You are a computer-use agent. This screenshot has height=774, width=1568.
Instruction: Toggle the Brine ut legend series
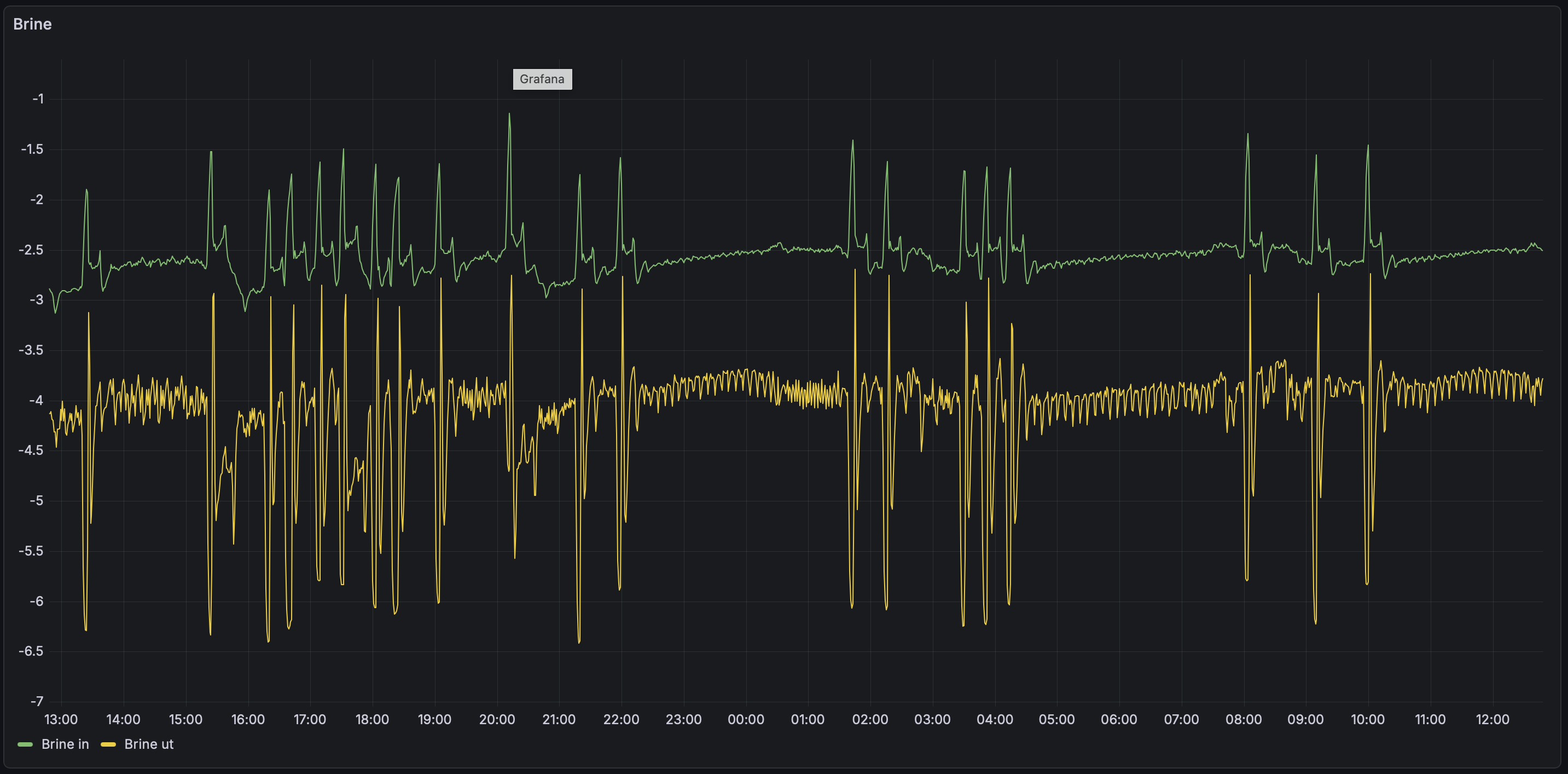(148, 744)
